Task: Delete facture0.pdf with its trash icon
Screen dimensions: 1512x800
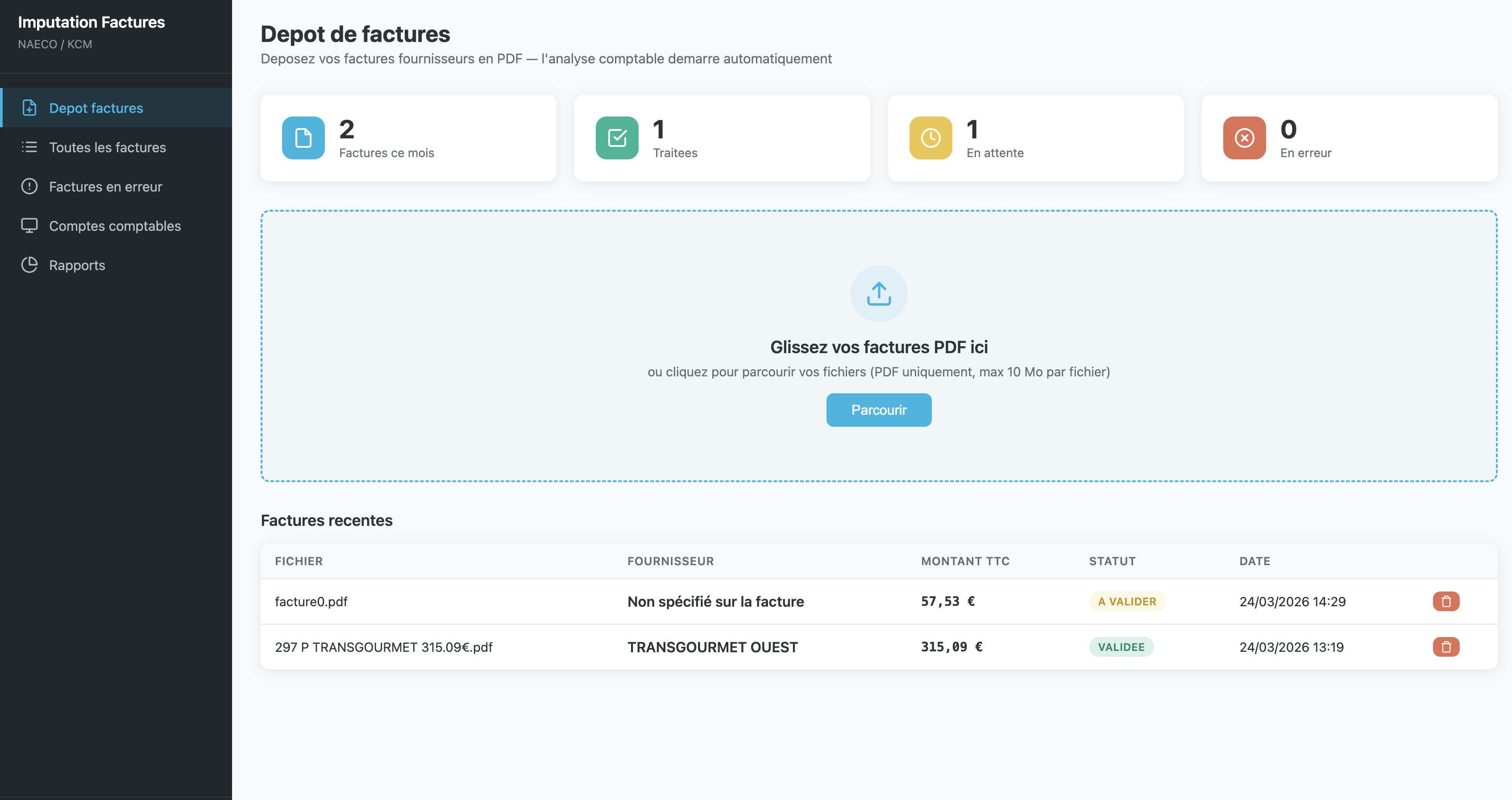Action: pyautogui.click(x=1446, y=601)
